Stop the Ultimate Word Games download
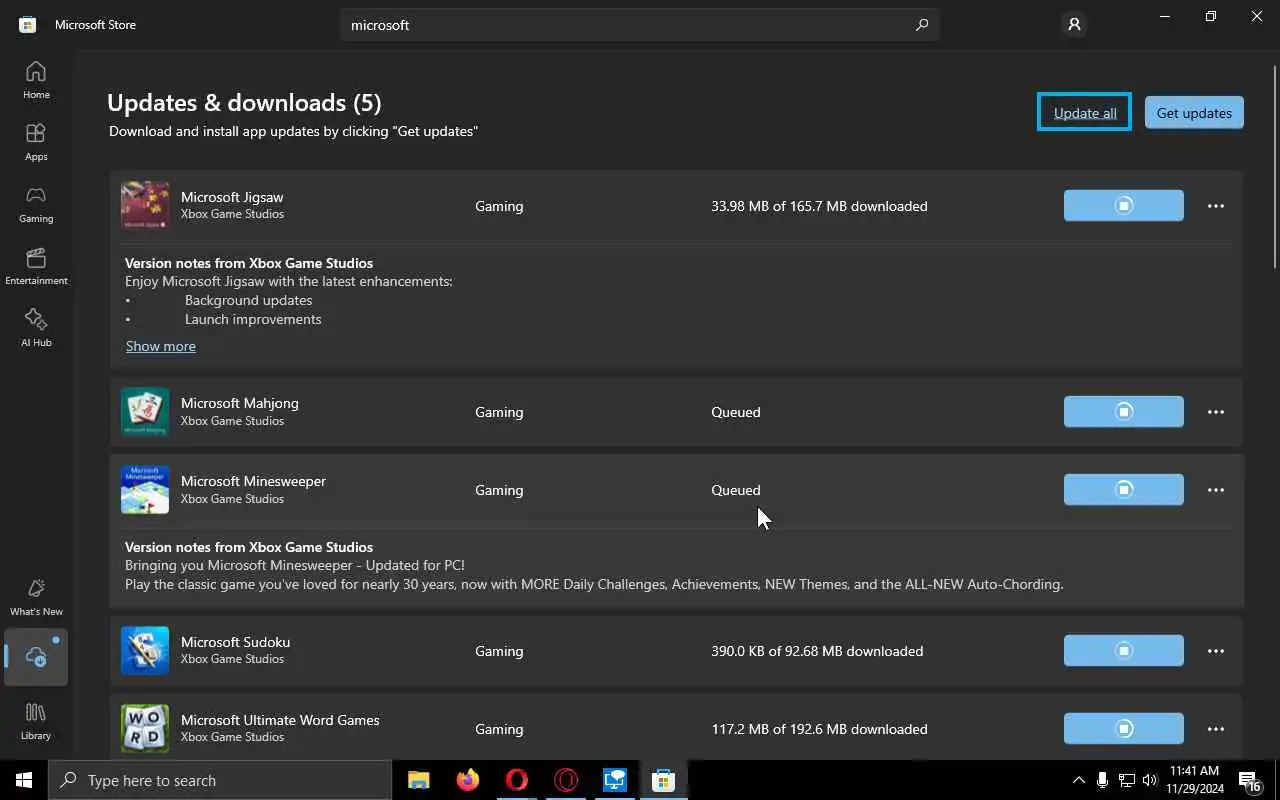Image resolution: width=1280 pixels, height=800 pixels. click(x=1124, y=729)
